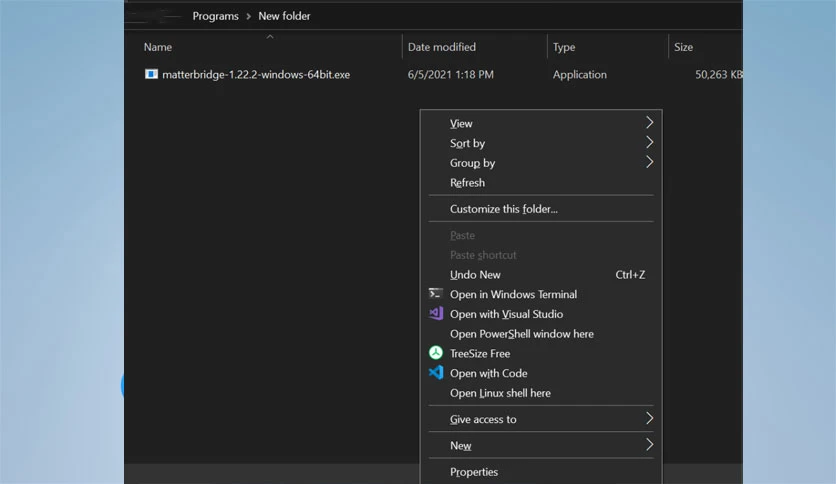Sort by the Type column header
The image size is (836, 484).
[x=564, y=47]
